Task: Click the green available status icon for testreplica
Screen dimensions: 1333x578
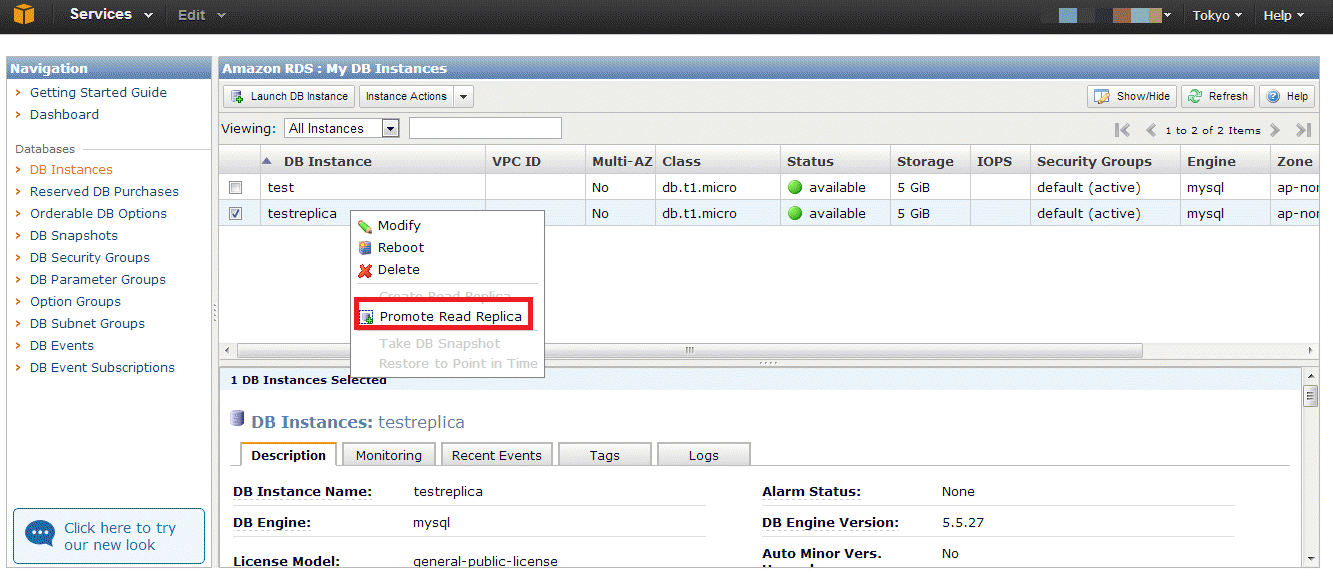Action: (x=796, y=213)
